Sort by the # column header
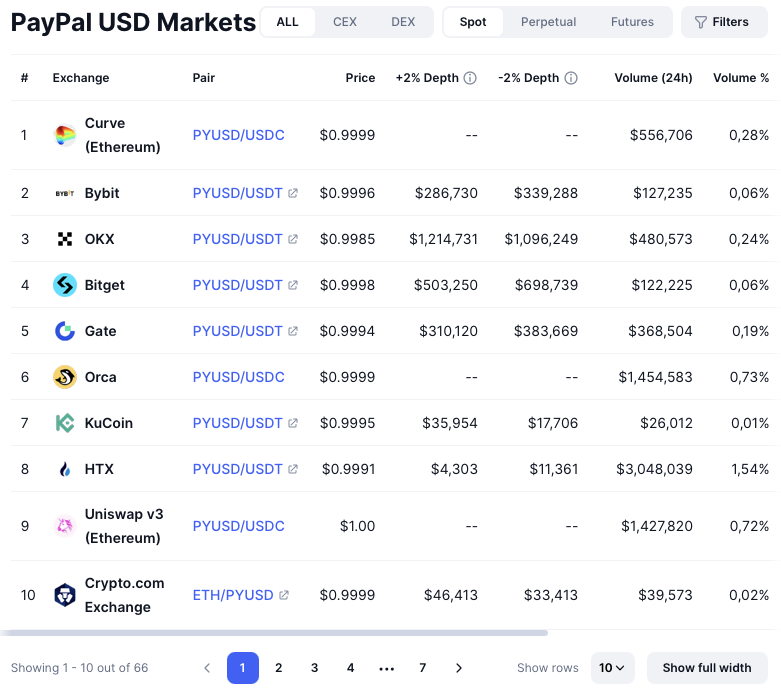The width and height of the screenshot is (781, 689). coord(24,78)
